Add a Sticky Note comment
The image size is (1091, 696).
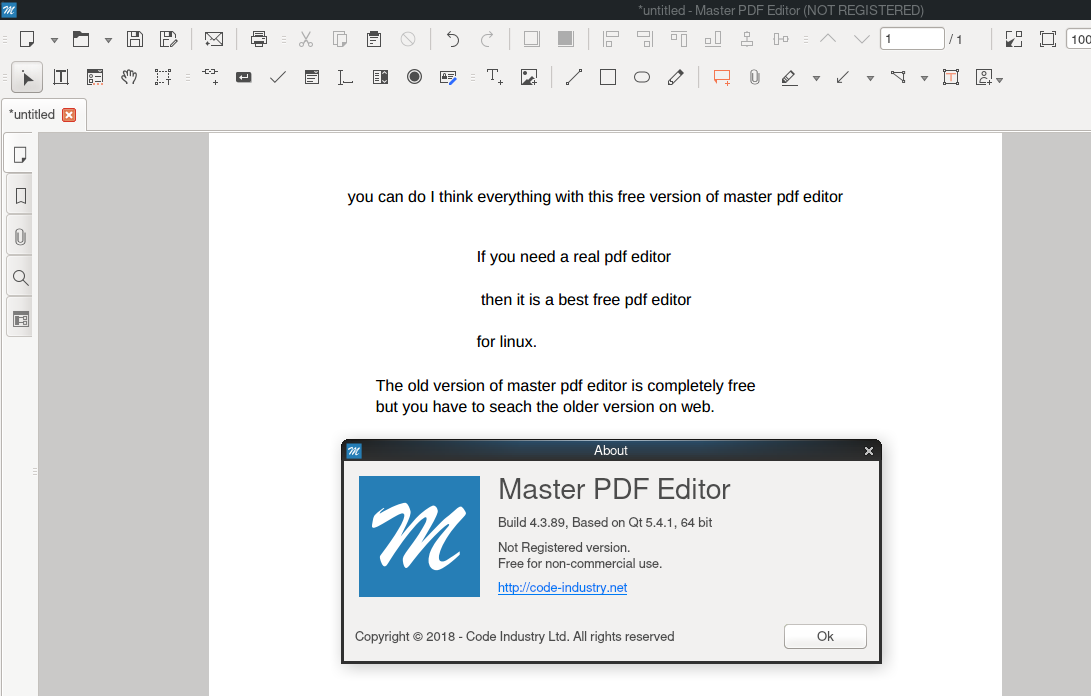tap(722, 77)
